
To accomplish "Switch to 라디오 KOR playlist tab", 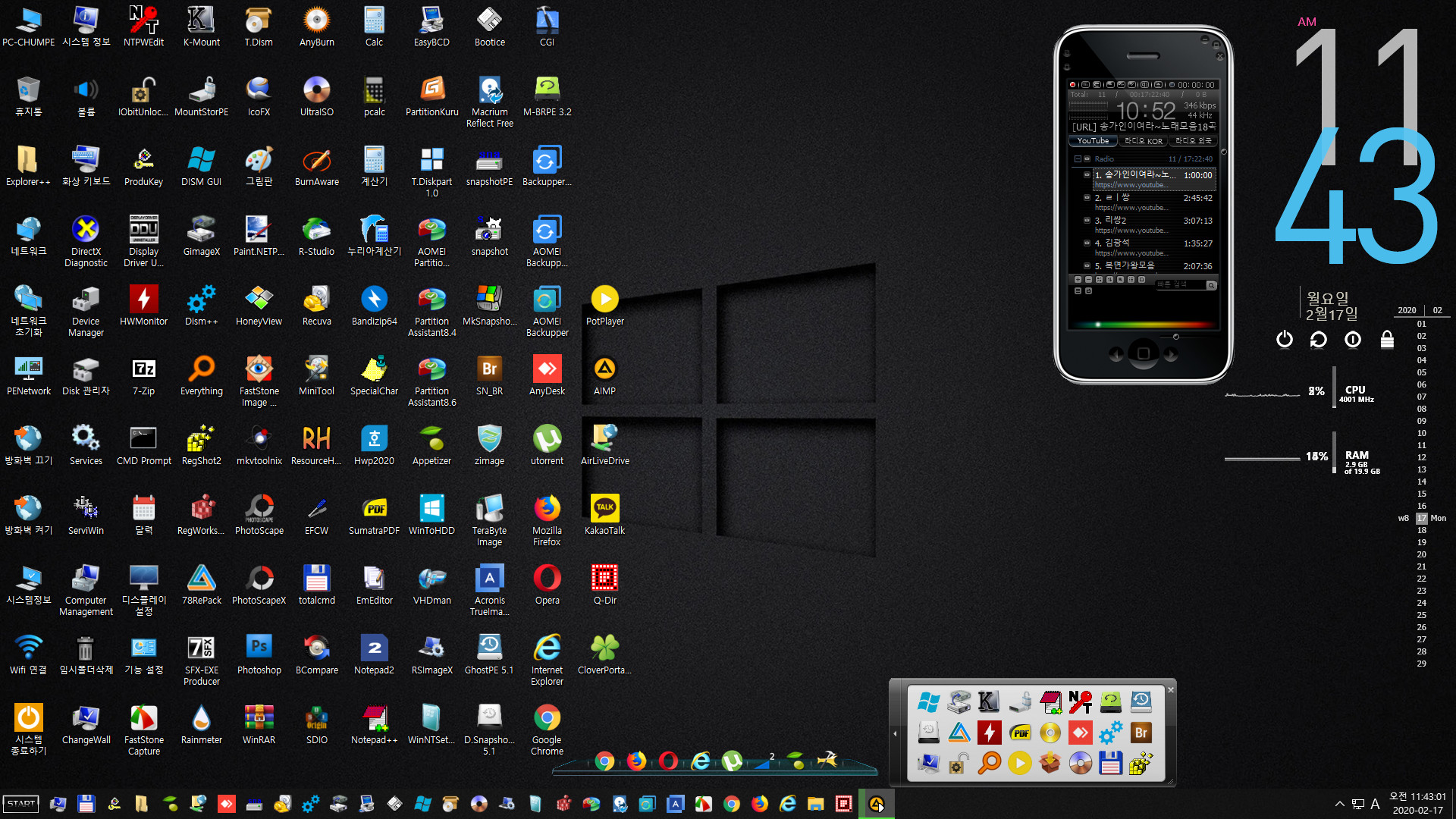I will click(x=1143, y=141).
